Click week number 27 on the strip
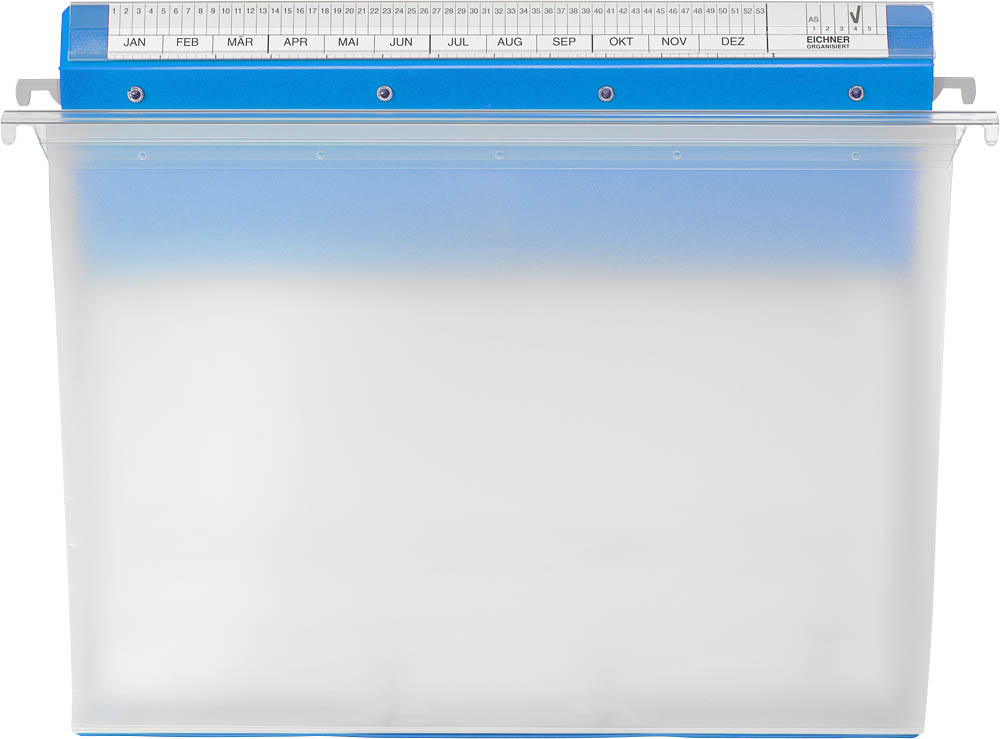1000x739 pixels. point(436,11)
